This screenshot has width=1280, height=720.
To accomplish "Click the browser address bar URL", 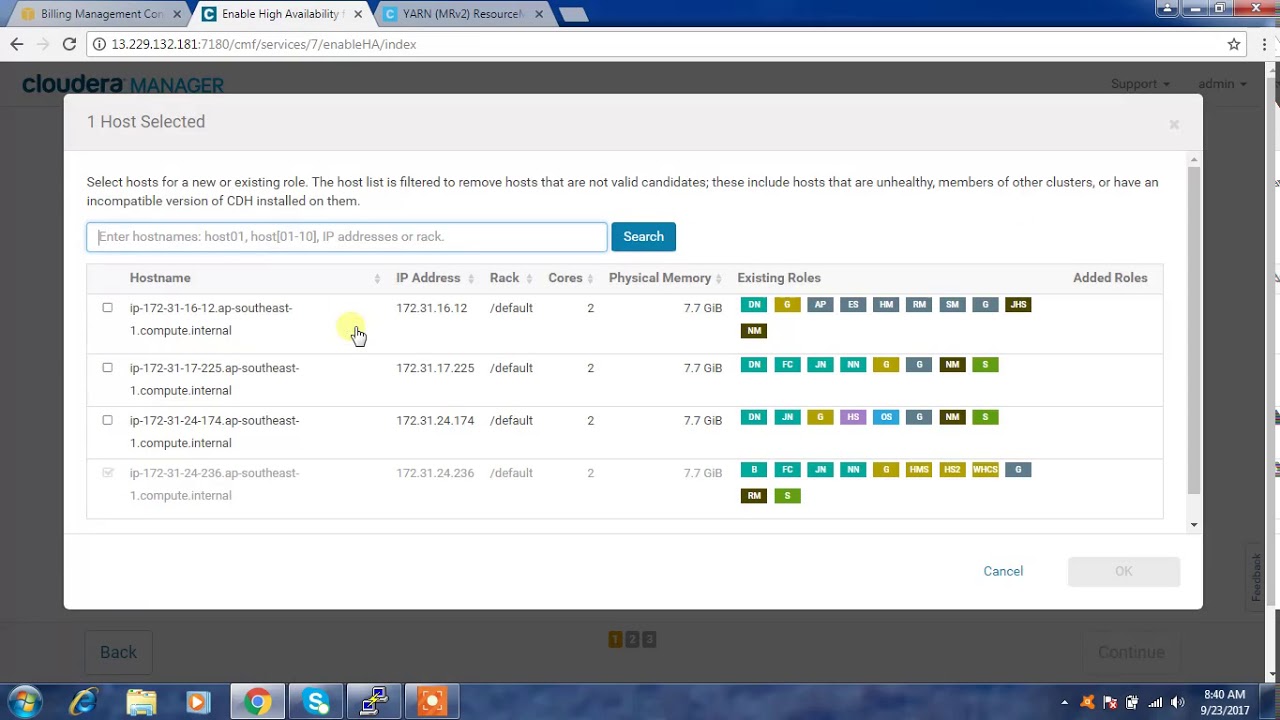I will [264, 44].
